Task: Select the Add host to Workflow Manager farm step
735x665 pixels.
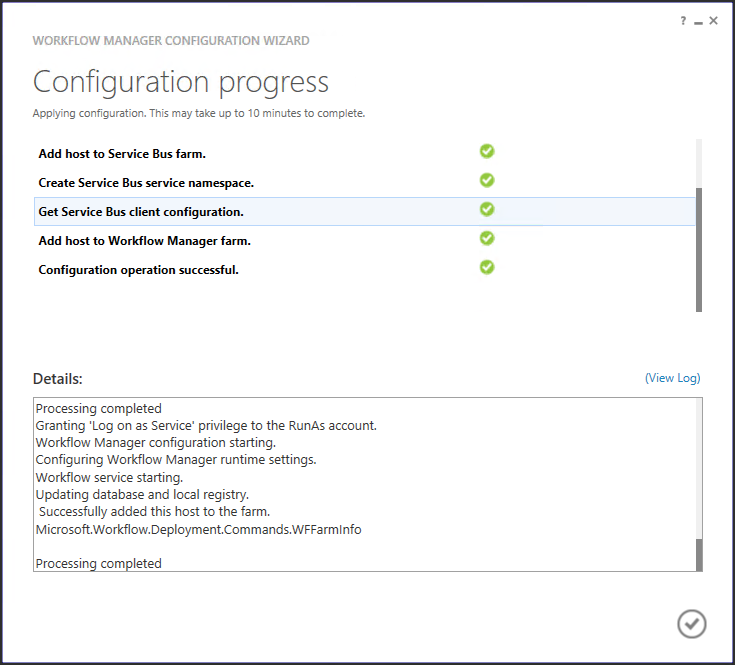Action: click(x=144, y=241)
